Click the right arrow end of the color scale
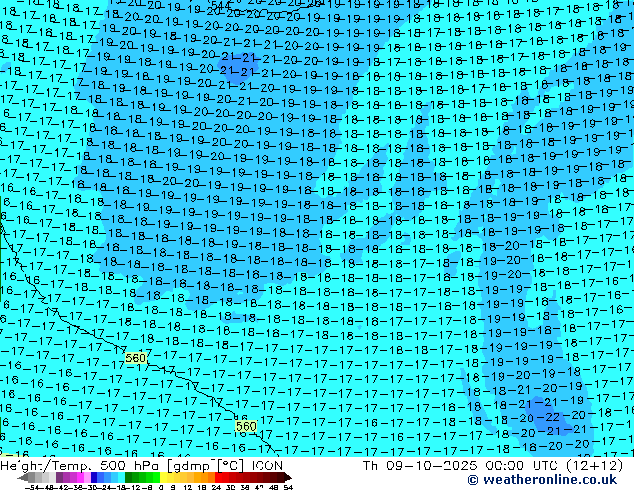The width and height of the screenshot is (634, 490). click(x=288, y=478)
